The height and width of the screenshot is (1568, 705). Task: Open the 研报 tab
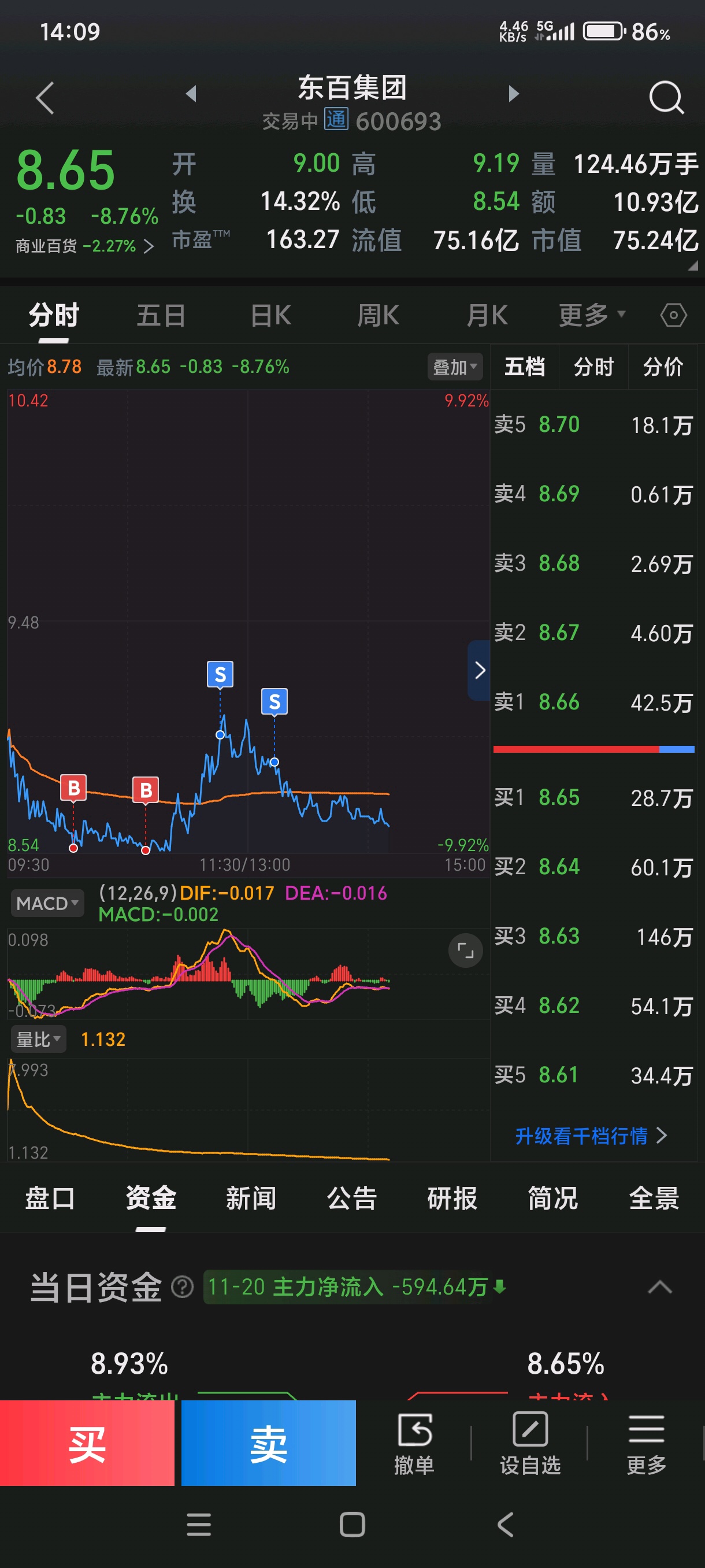pos(452,1198)
